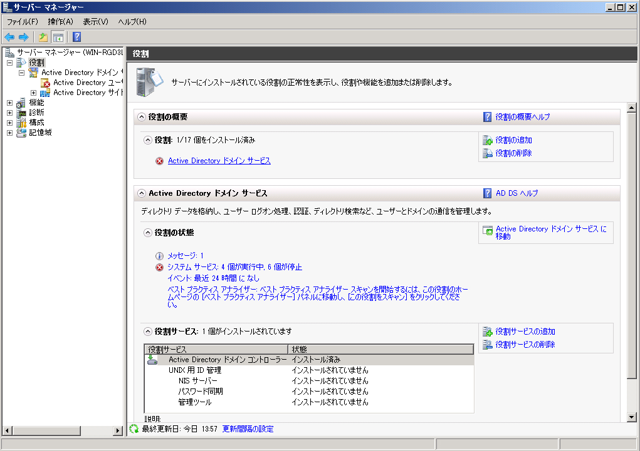Click the Forward arrow toolbar icon

(x=24, y=37)
